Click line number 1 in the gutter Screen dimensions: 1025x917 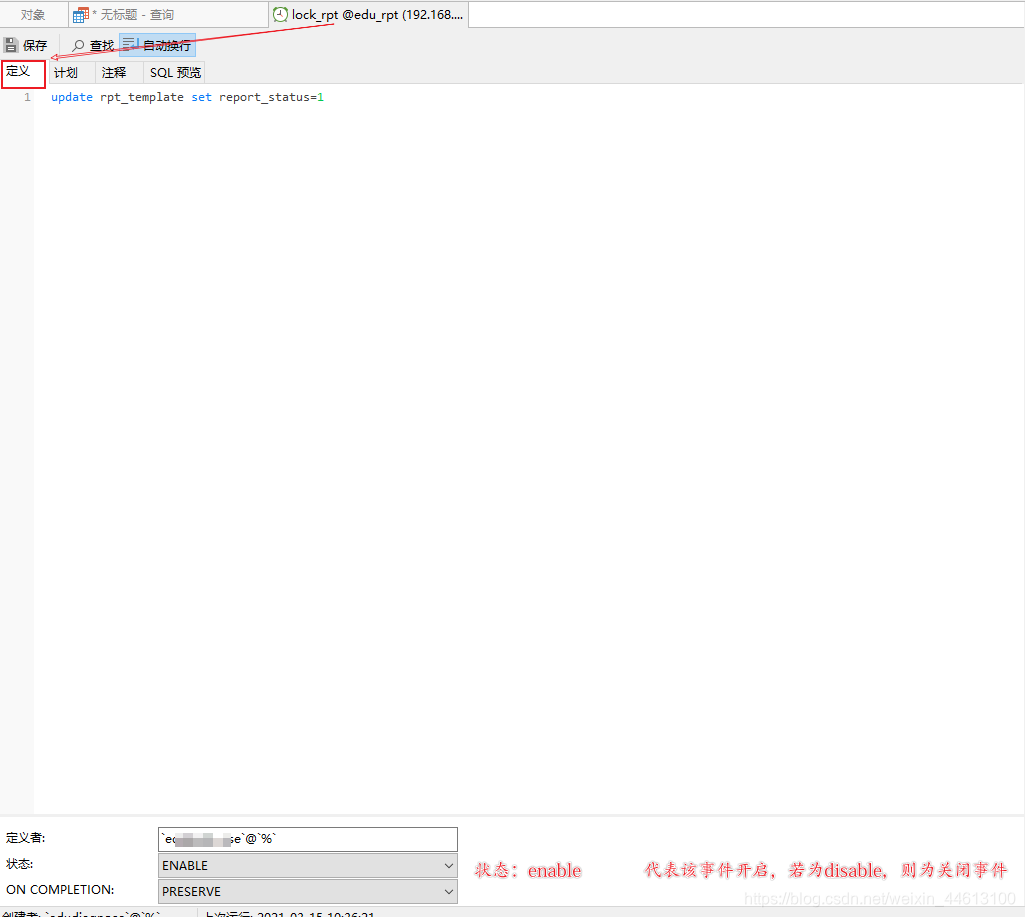(27, 97)
